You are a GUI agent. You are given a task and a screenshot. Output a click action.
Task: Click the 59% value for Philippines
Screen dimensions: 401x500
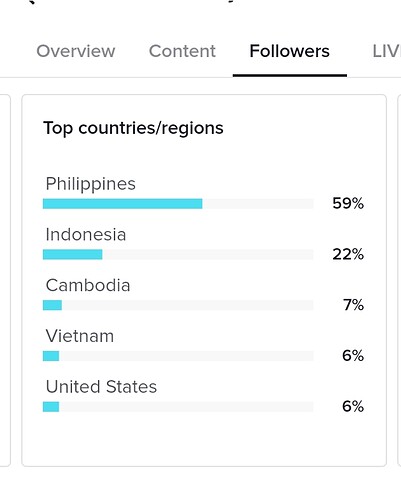(348, 203)
